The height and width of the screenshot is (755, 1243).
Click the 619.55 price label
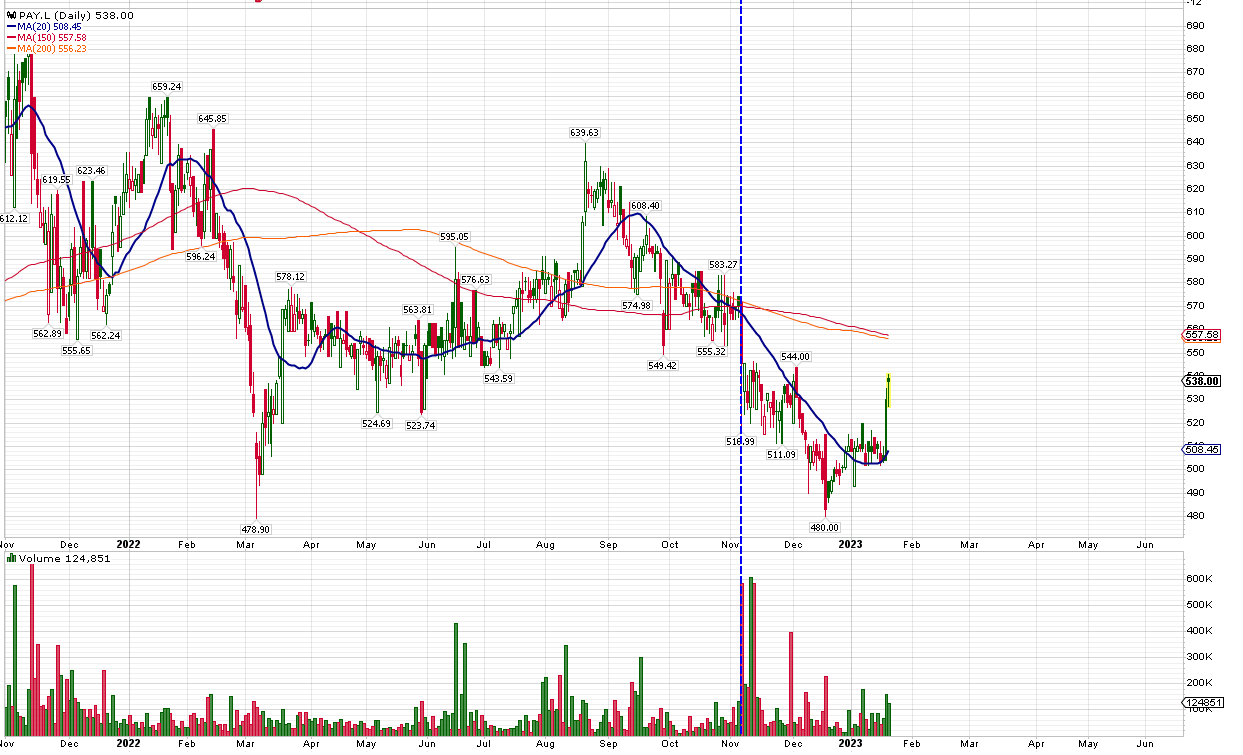(56, 180)
